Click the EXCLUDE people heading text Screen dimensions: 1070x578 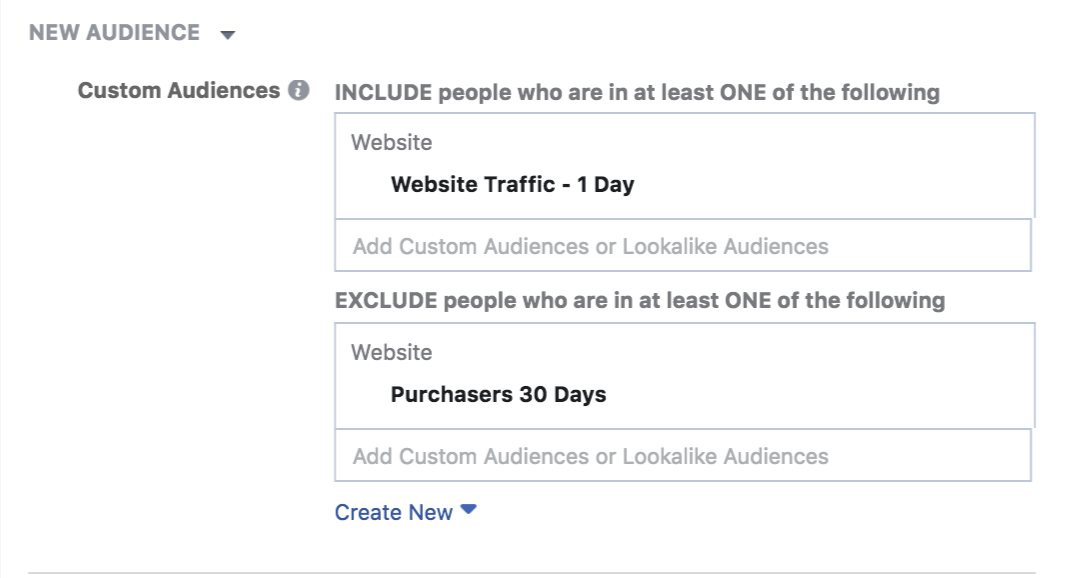tap(640, 300)
